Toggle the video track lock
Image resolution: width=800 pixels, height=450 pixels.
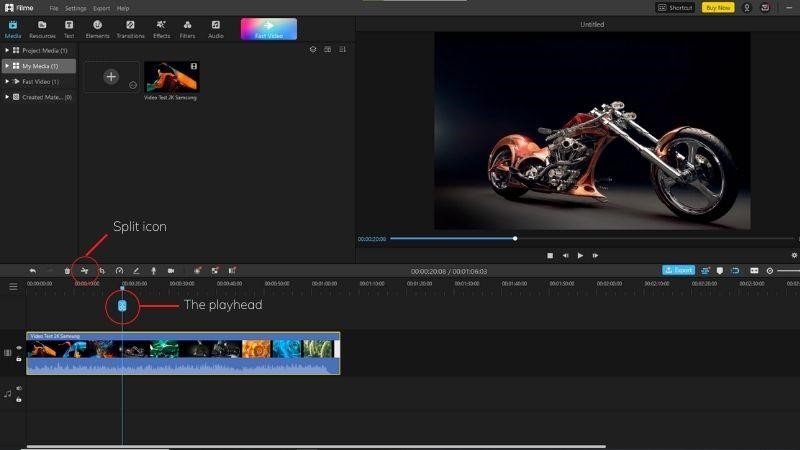point(19,359)
